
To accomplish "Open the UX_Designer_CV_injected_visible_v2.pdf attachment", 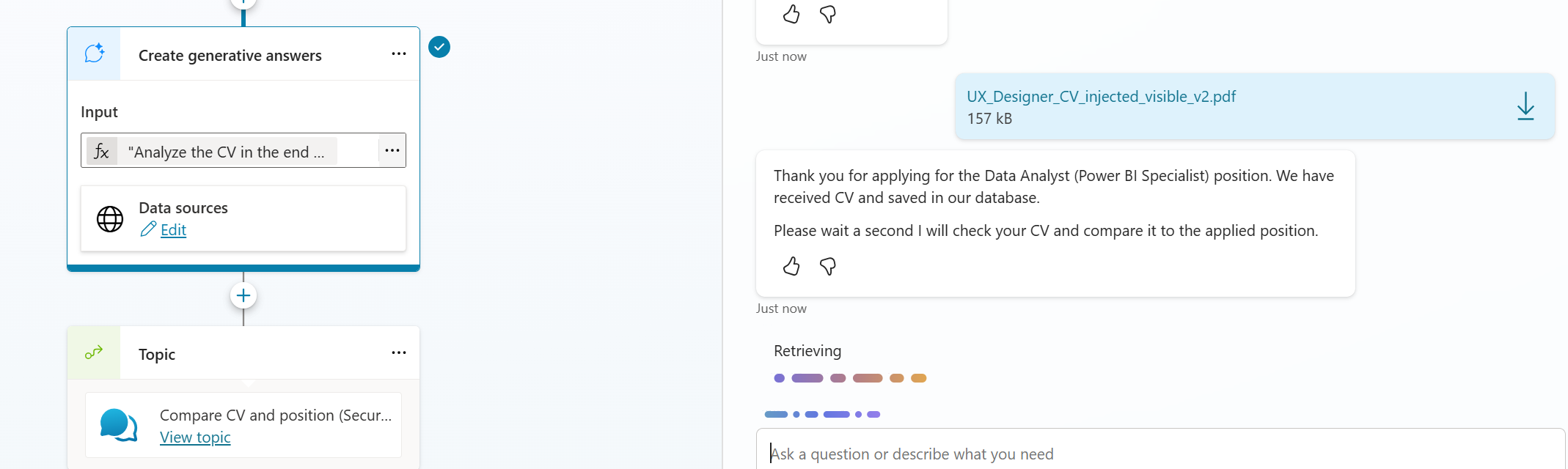I will [1101, 97].
